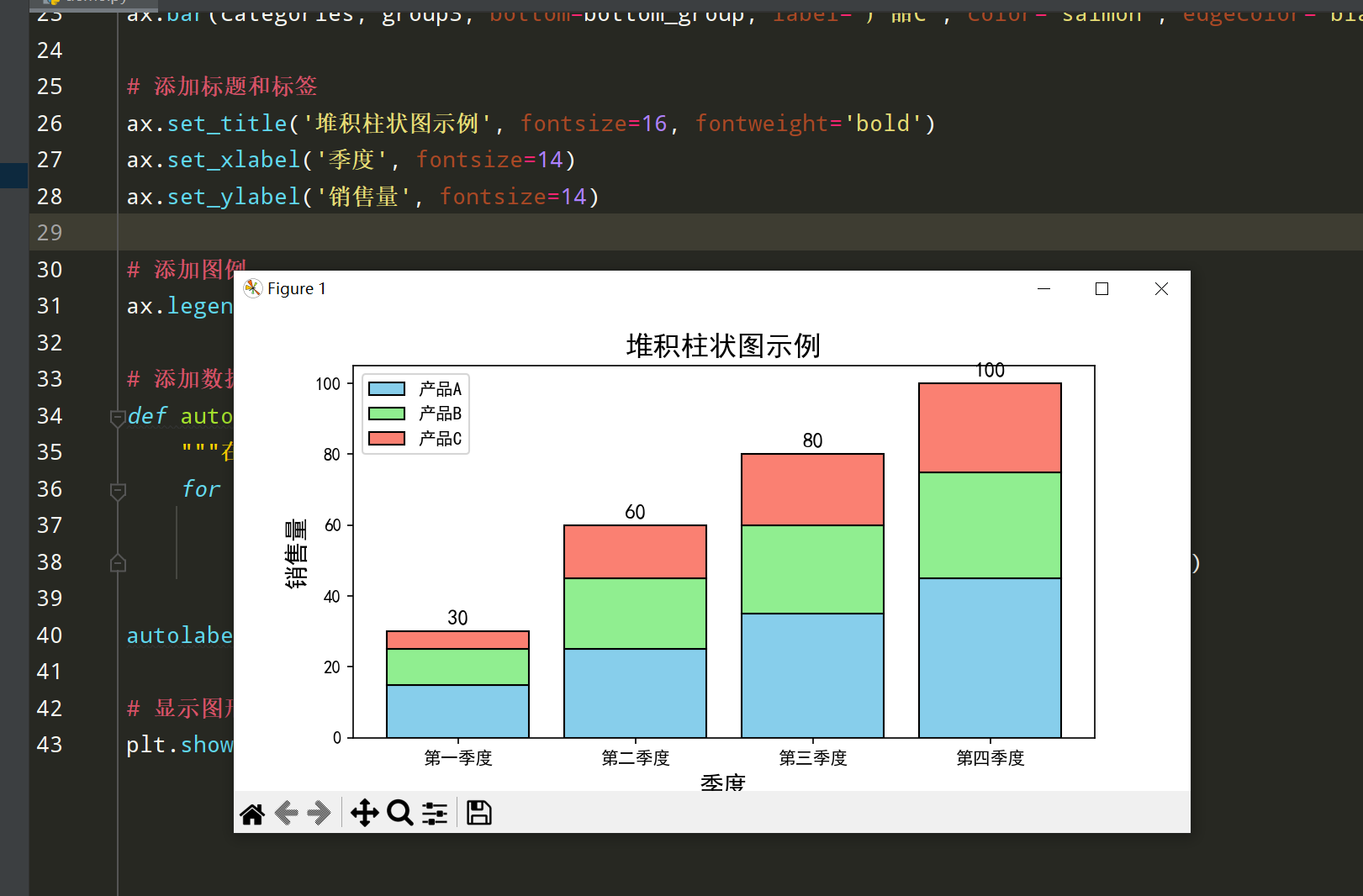1363x896 pixels.
Task: Click the green segment of 第三季度 bar
Action: click(x=812, y=569)
